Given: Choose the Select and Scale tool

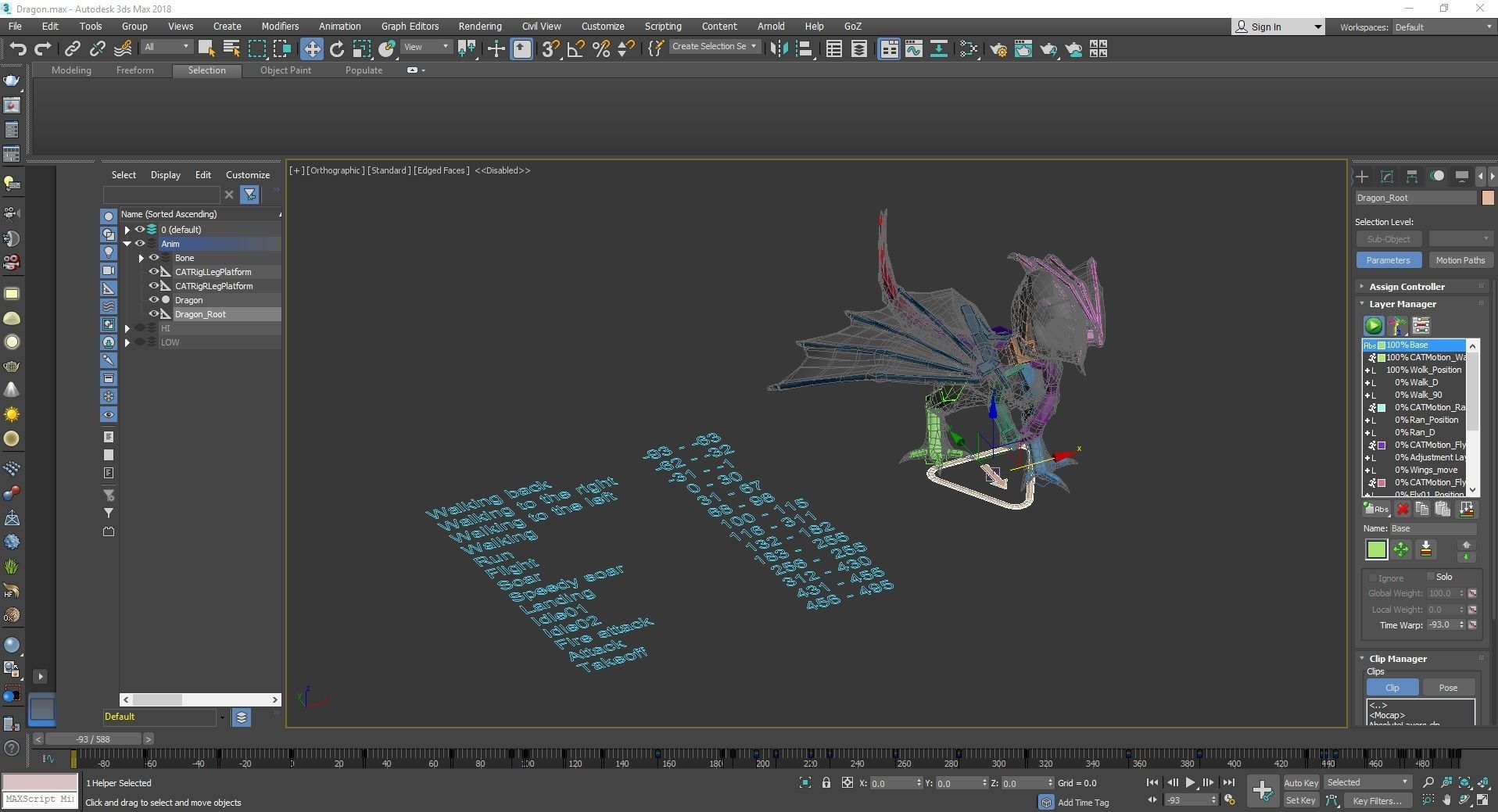Looking at the screenshot, I should click(x=362, y=49).
